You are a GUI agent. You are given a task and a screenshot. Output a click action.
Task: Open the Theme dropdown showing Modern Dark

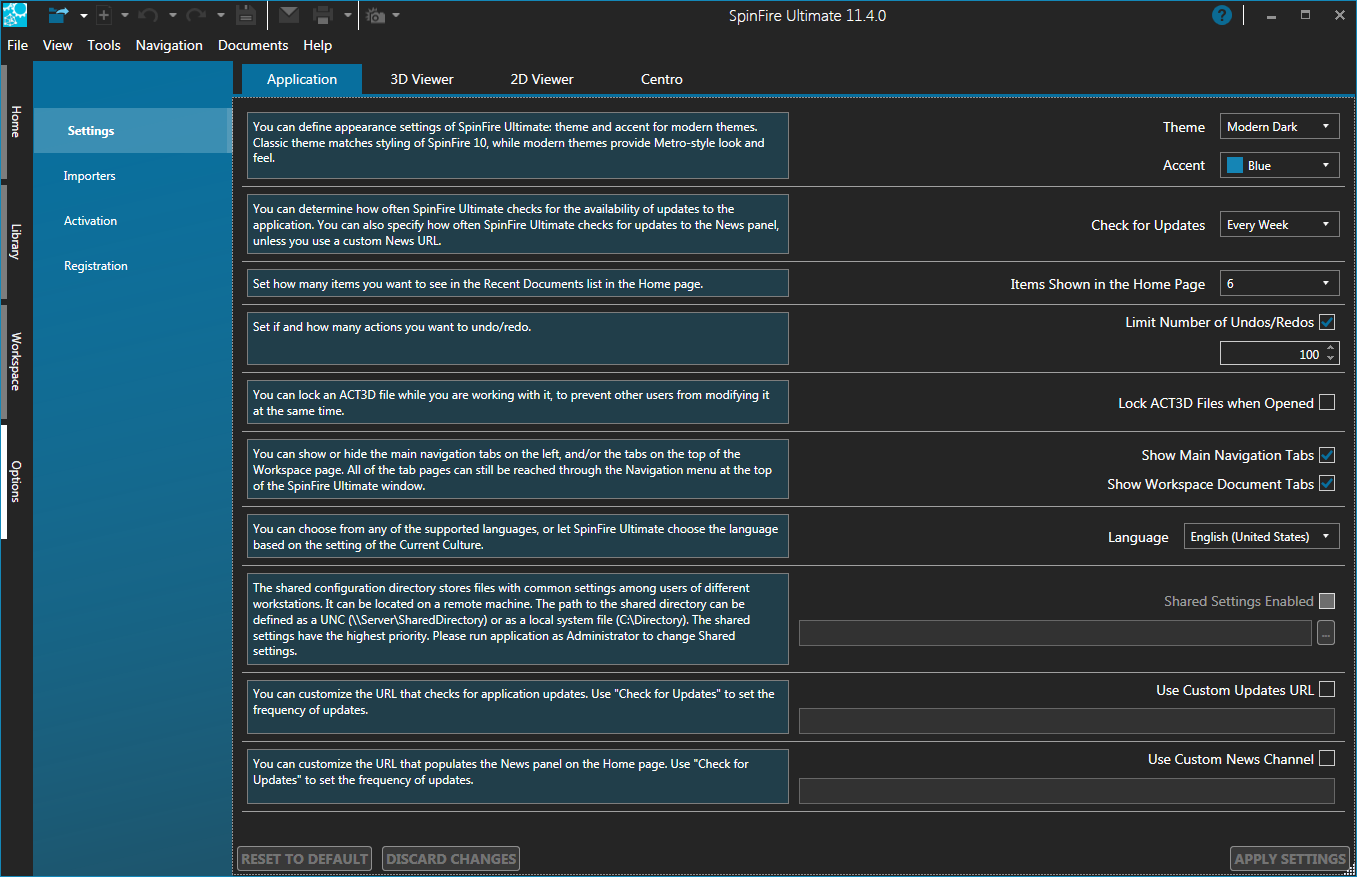click(x=1279, y=126)
